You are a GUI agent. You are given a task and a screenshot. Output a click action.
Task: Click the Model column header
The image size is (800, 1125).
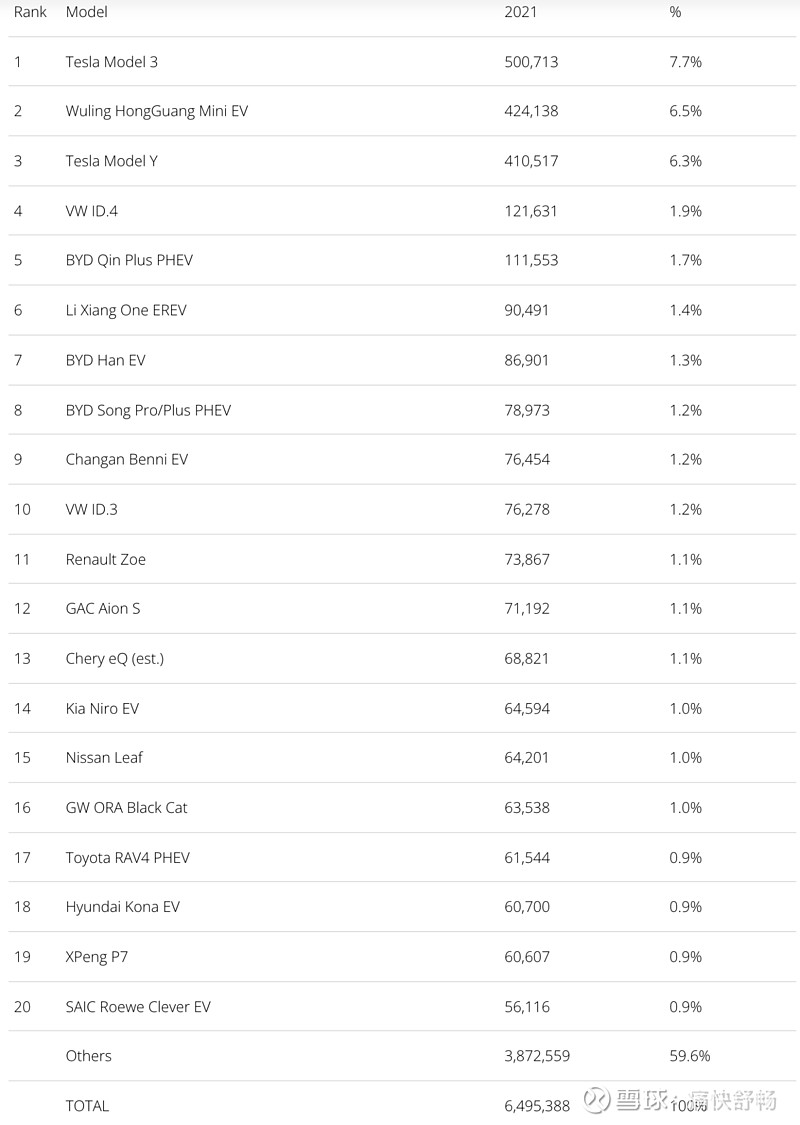86,12
